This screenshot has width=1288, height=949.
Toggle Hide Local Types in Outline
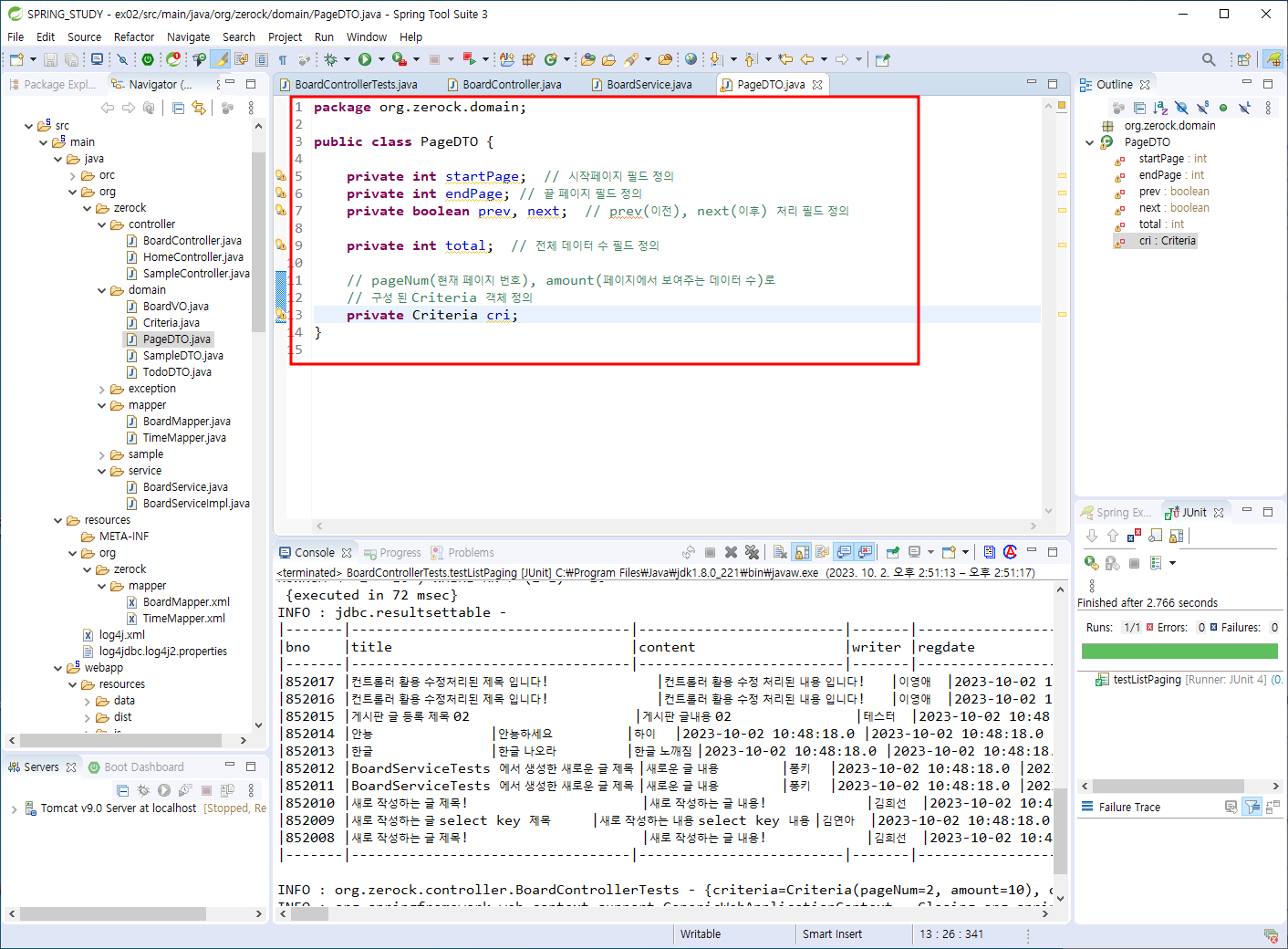click(1244, 108)
